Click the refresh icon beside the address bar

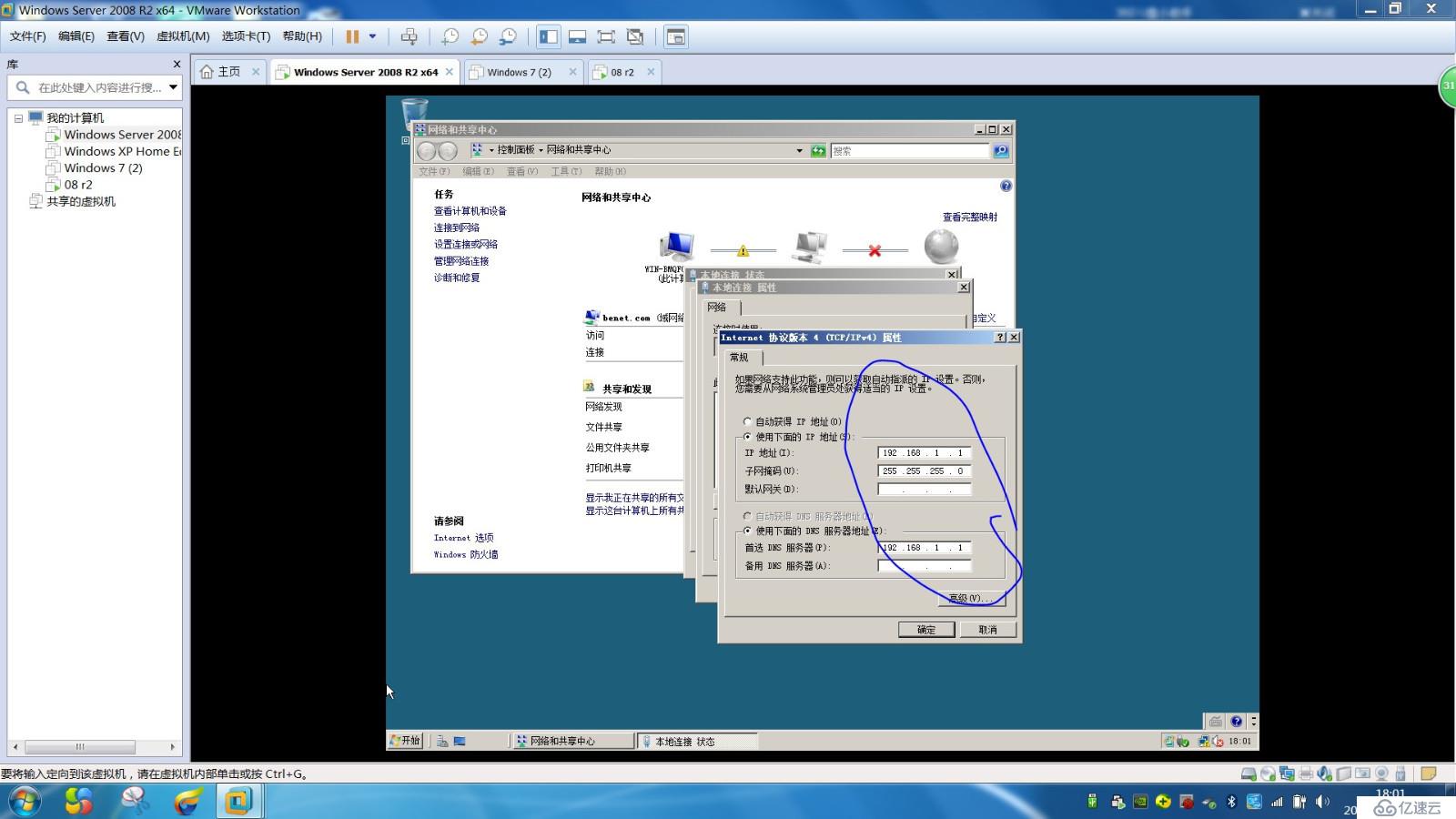tap(818, 150)
